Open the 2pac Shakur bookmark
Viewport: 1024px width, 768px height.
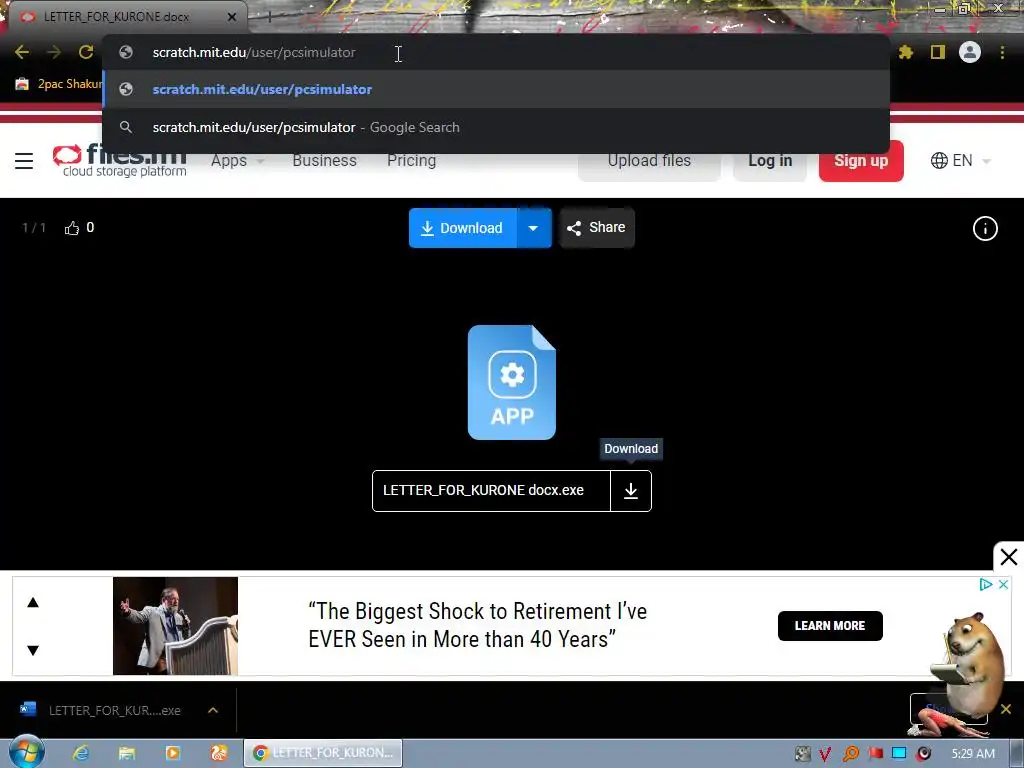[59, 84]
